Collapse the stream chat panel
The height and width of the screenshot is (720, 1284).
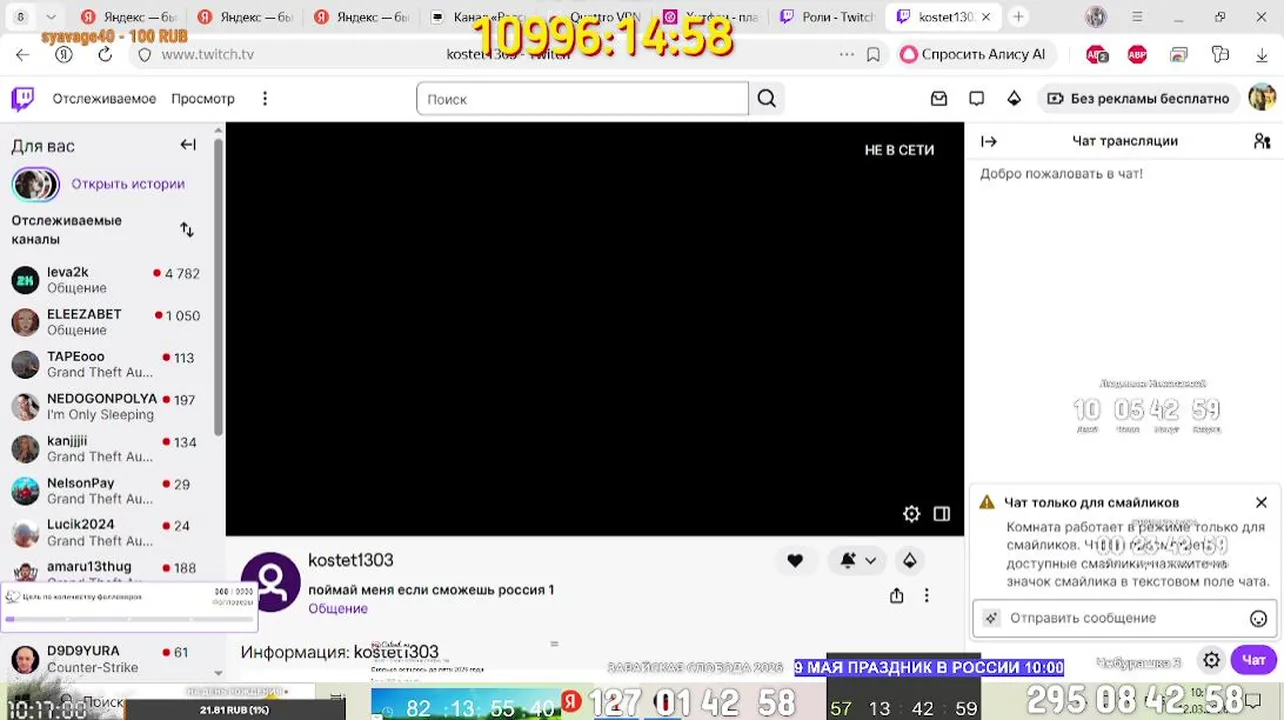[989, 141]
